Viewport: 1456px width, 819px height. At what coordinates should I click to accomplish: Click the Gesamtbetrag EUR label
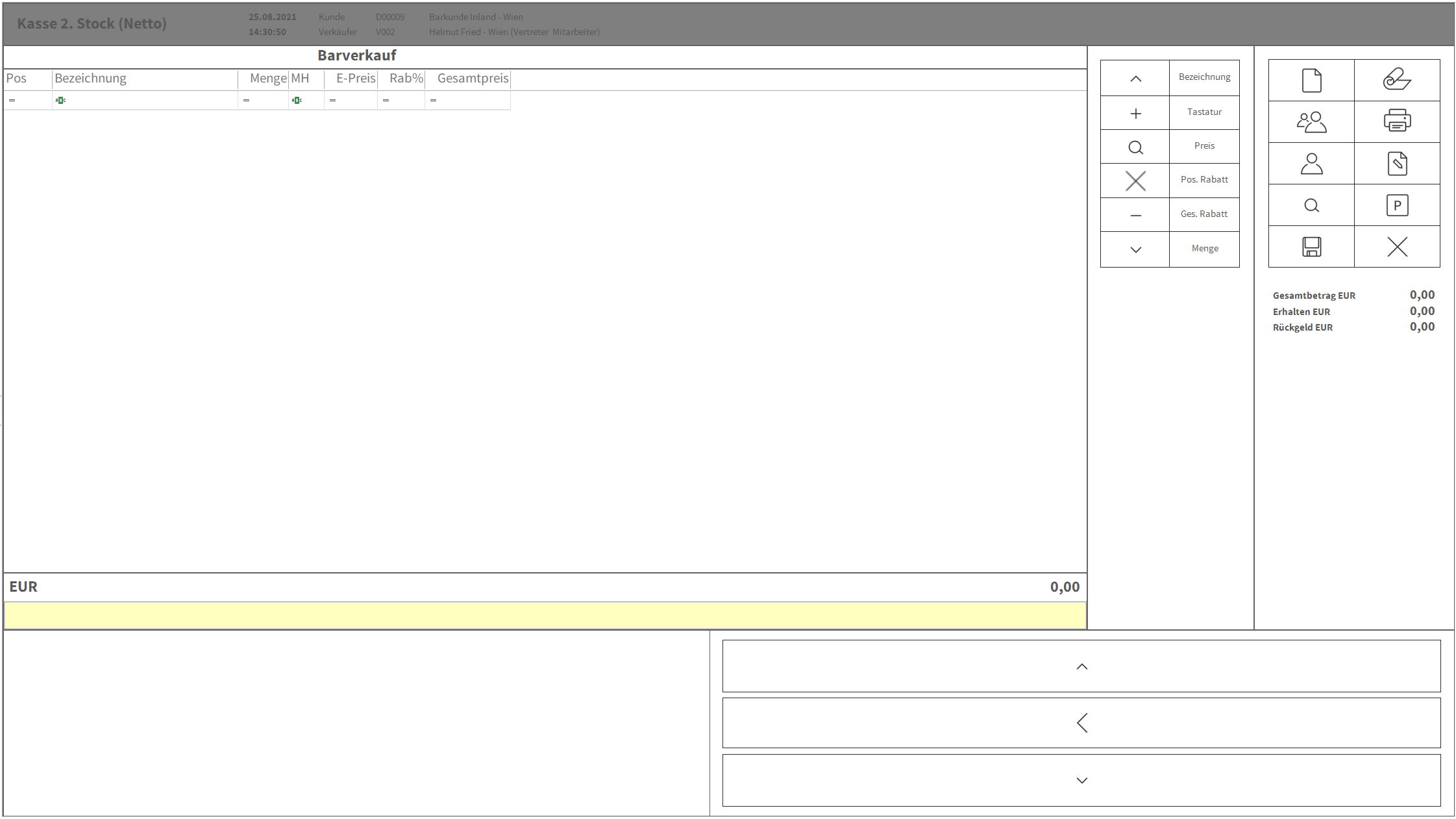tap(1314, 296)
